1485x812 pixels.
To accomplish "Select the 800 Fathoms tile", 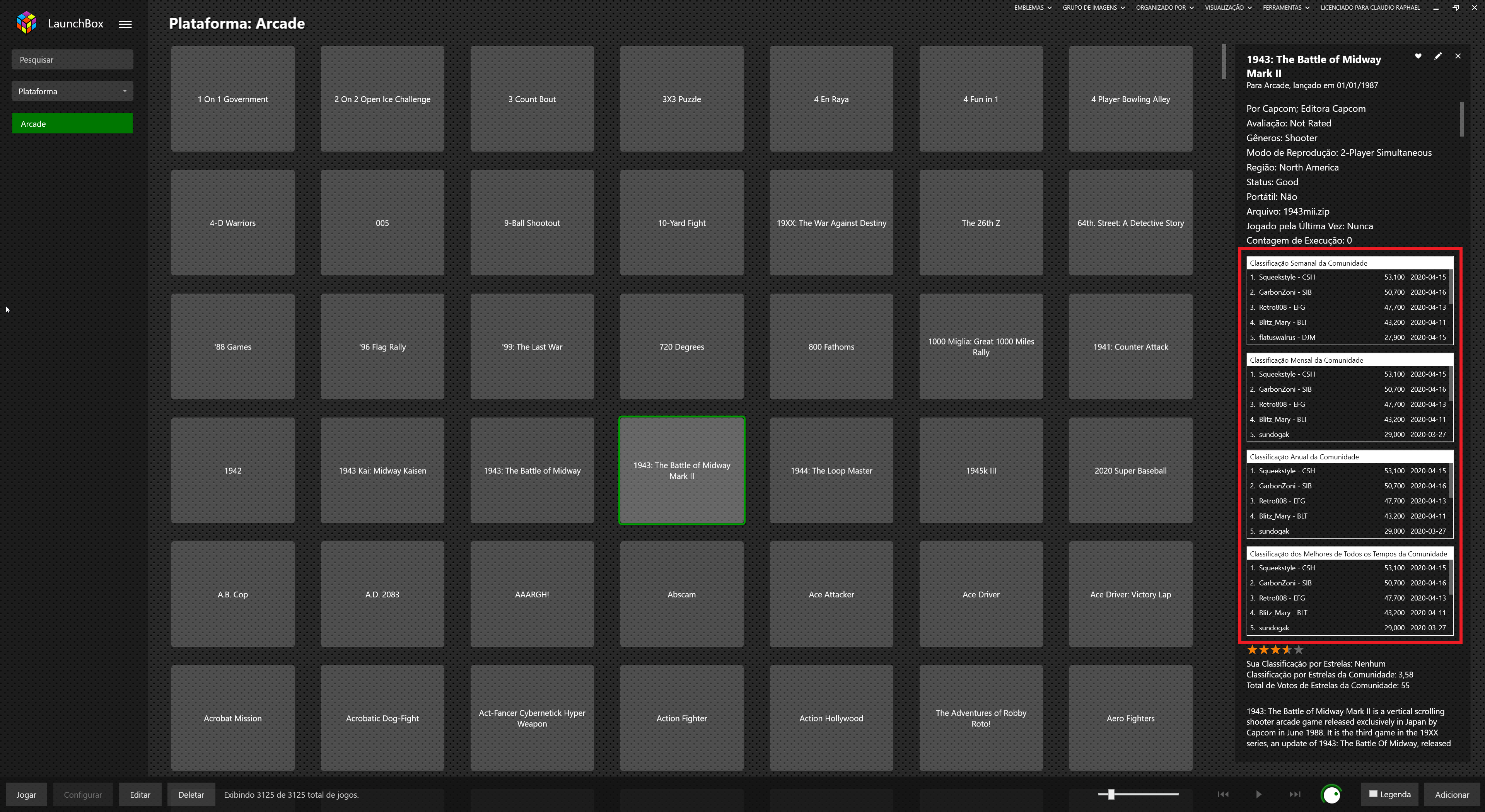I will pos(831,346).
